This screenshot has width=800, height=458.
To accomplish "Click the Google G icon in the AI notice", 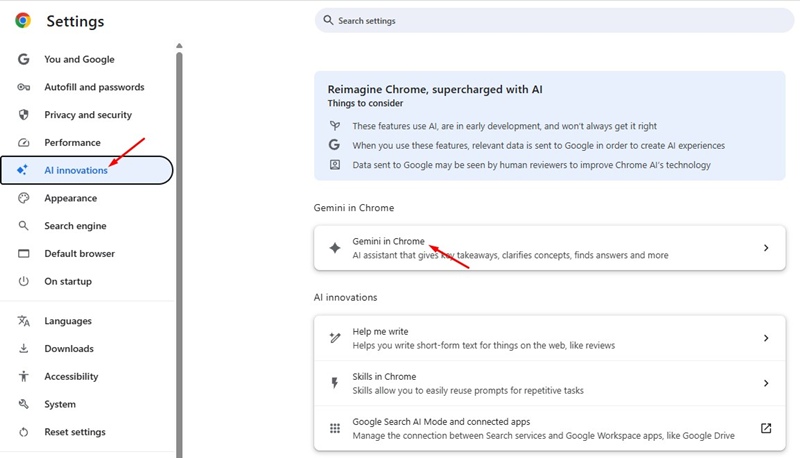I will pos(334,145).
